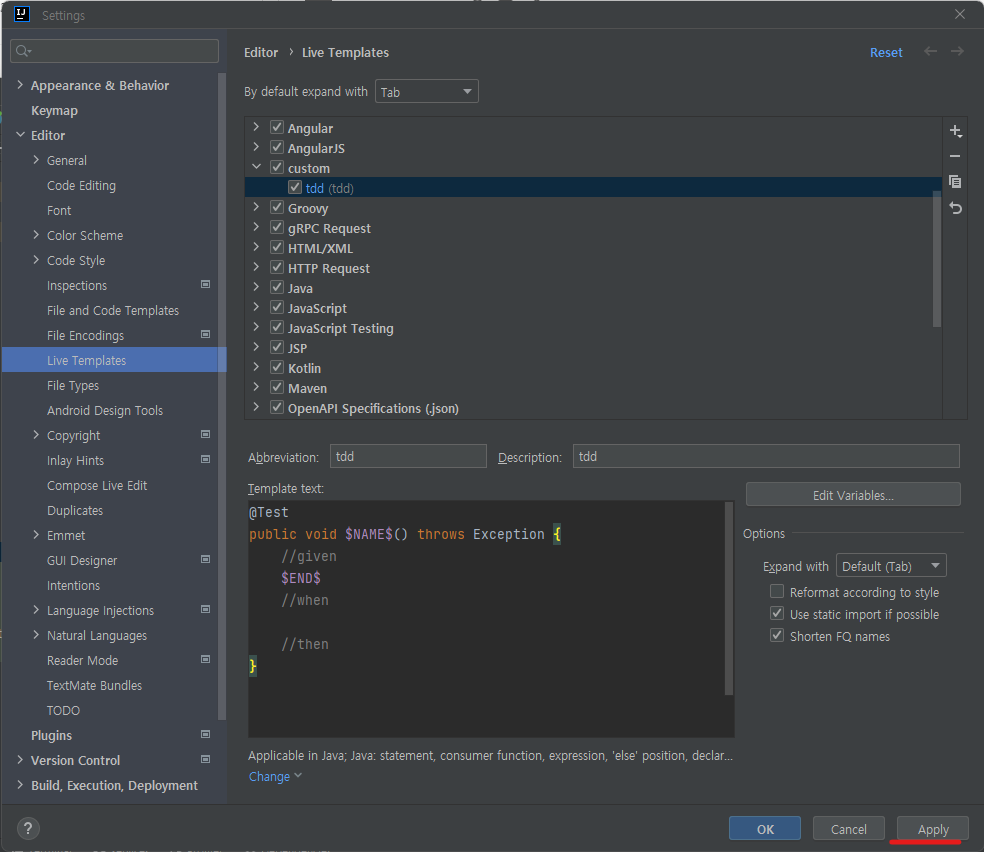Disable Use static import if possible
This screenshot has height=852, width=984.
(777, 614)
